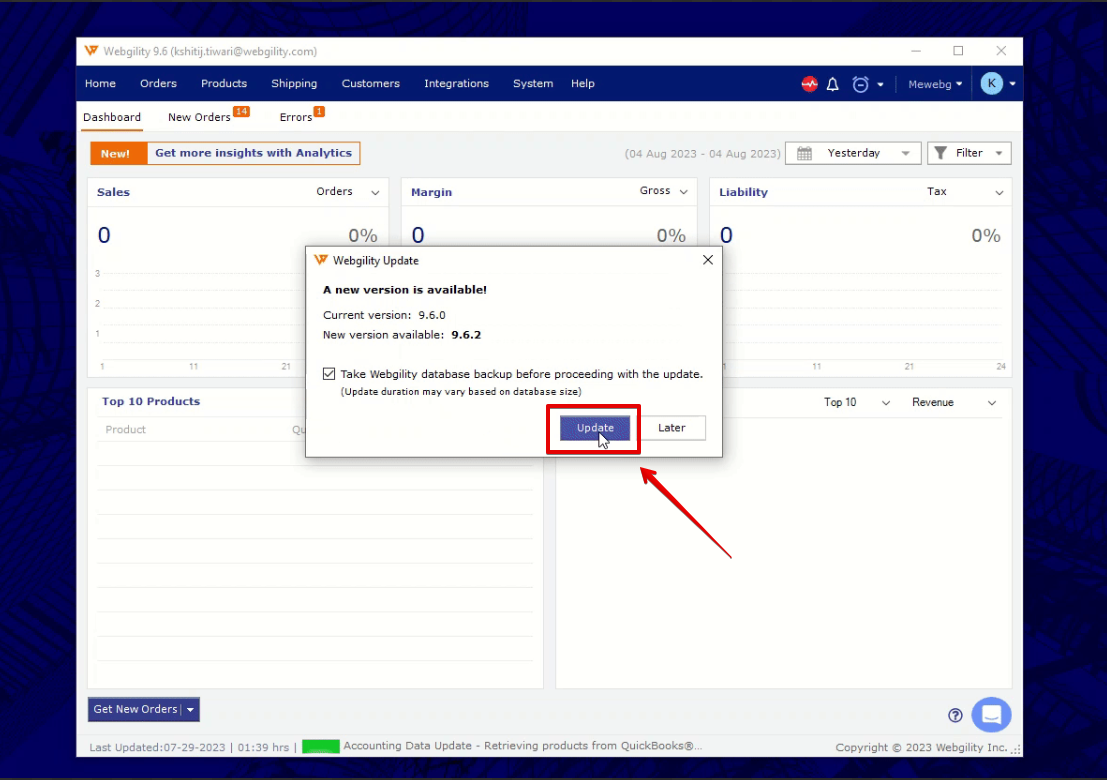The image size is (1107, 780).
Task: Open the Revenue dropdown
Action: (x=954, y=402)
